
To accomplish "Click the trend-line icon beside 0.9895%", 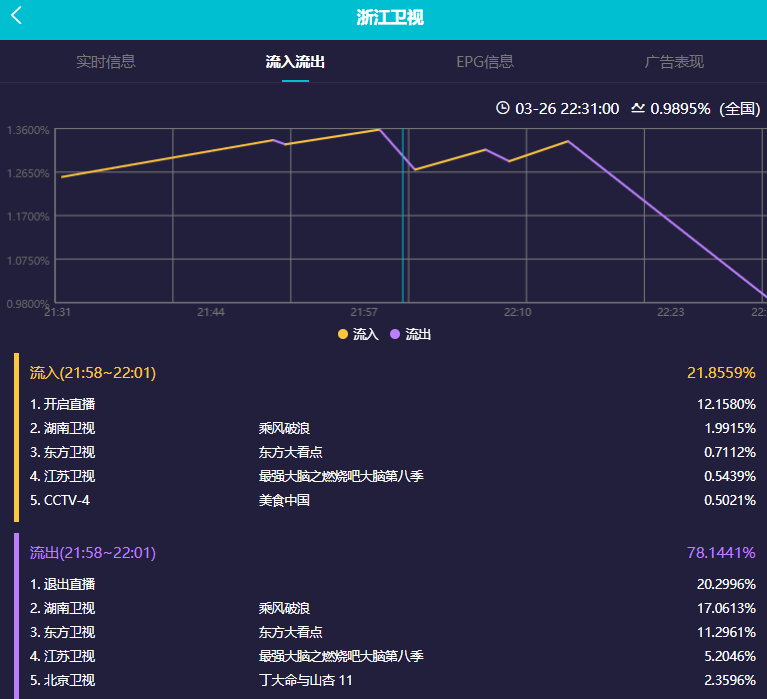I will coord(637,108).
